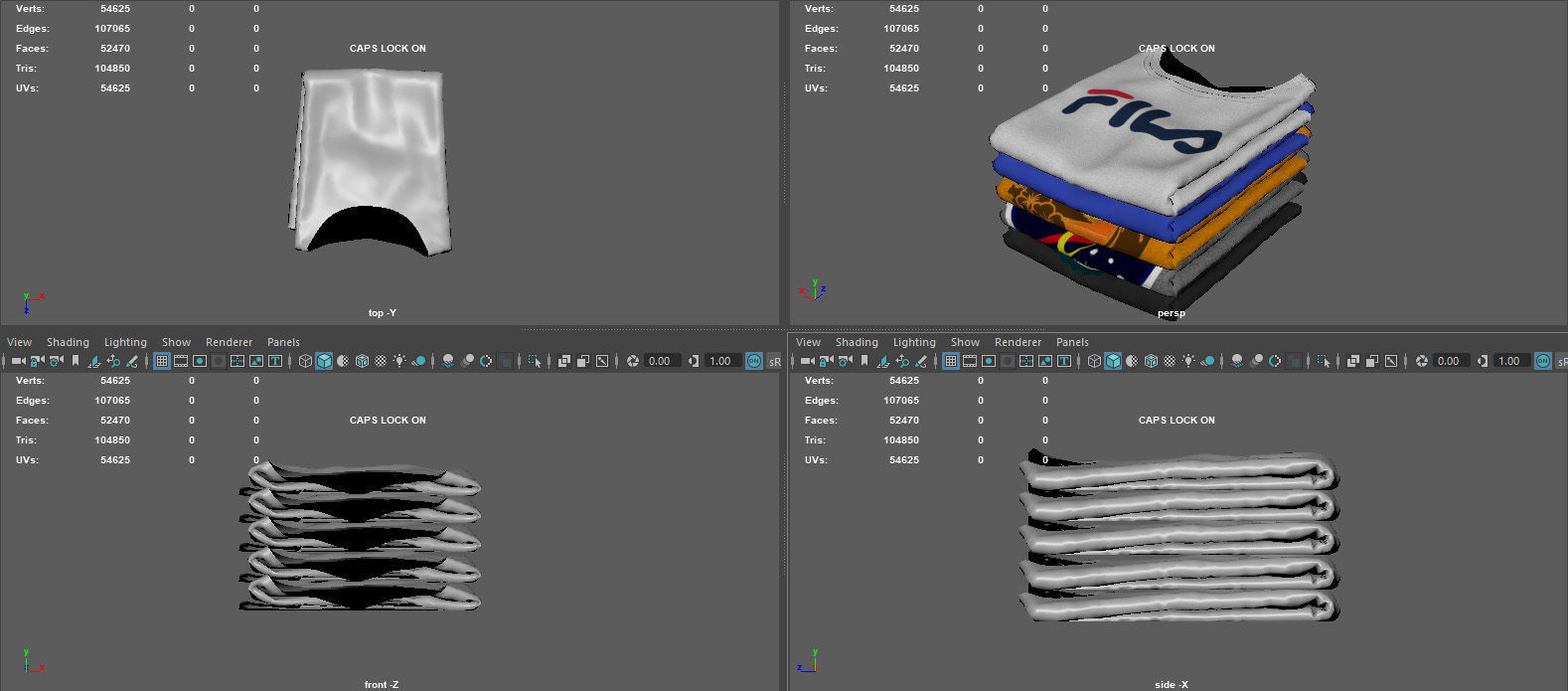The width and height of the screenshot is (1568, 691).
Task: Click Wireframe on Shaded icon in front view toolbar
Action: click(x=362, y=361)
